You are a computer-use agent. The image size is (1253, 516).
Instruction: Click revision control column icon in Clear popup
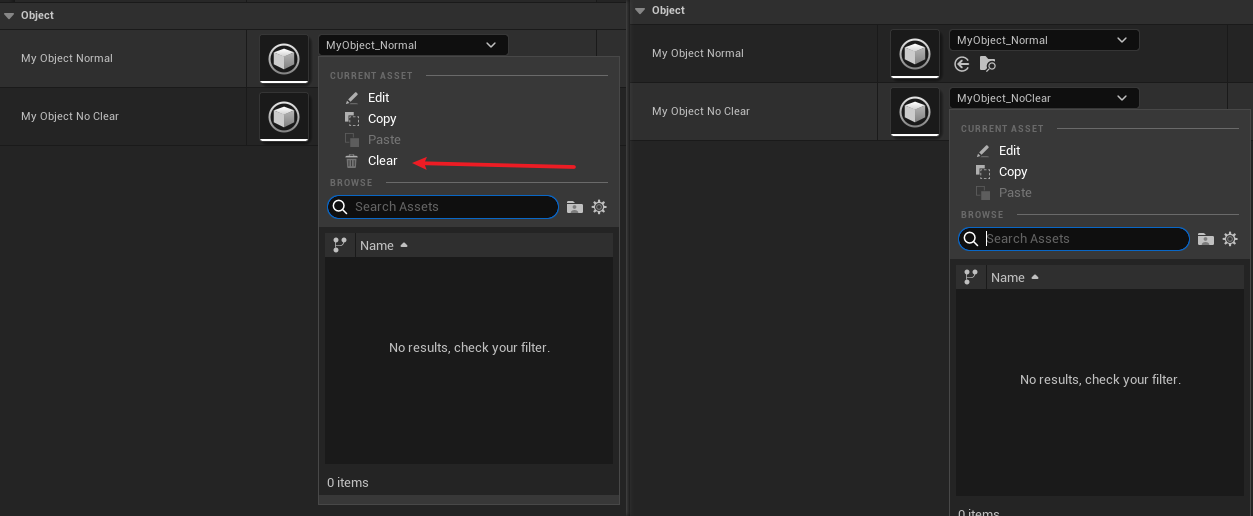[x=339, y=245]
